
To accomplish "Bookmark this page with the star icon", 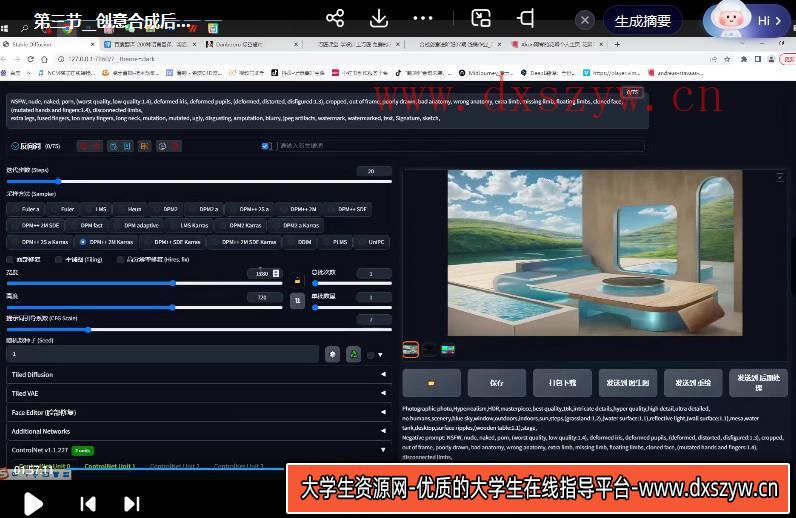I will [727, 59].
